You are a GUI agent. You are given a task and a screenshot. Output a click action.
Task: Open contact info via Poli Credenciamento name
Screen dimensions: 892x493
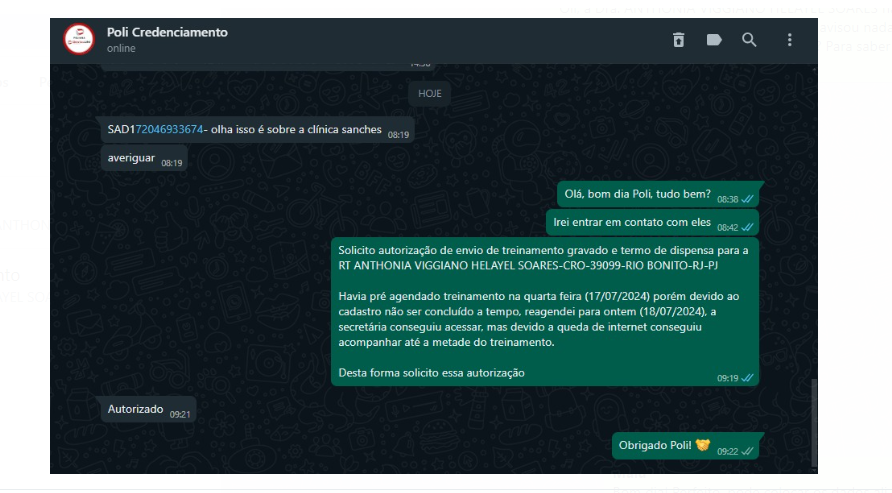(167, 32)
